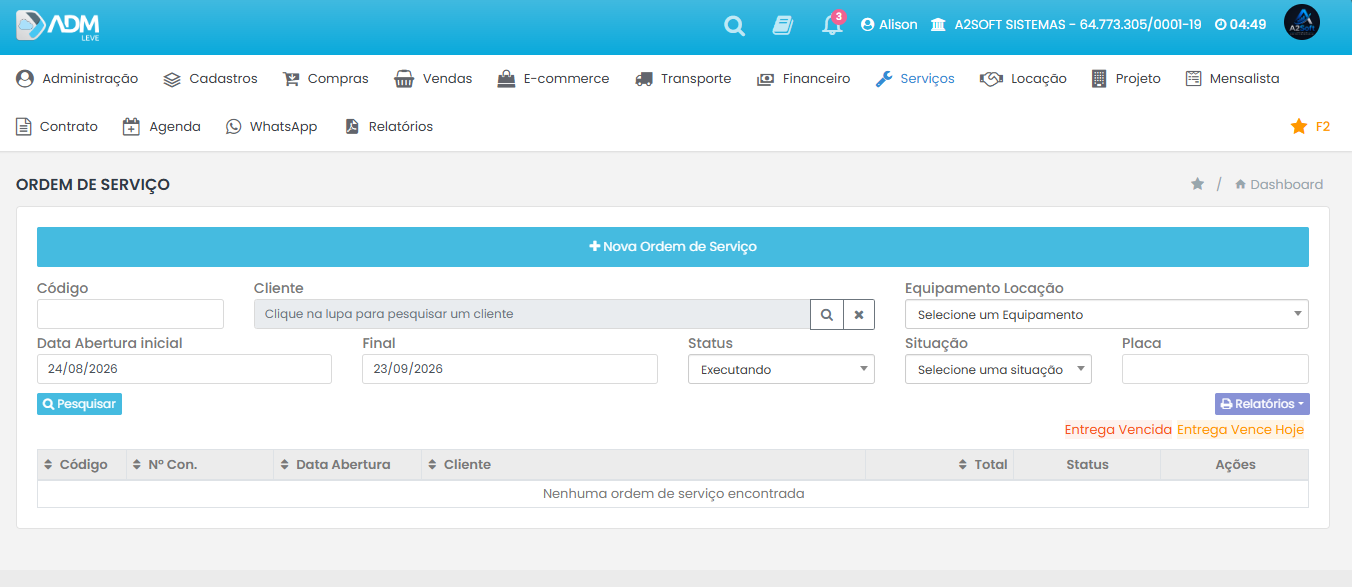Click the client search magnifier button
This screenshot has height=587, width=1352.
coord(827,314)
